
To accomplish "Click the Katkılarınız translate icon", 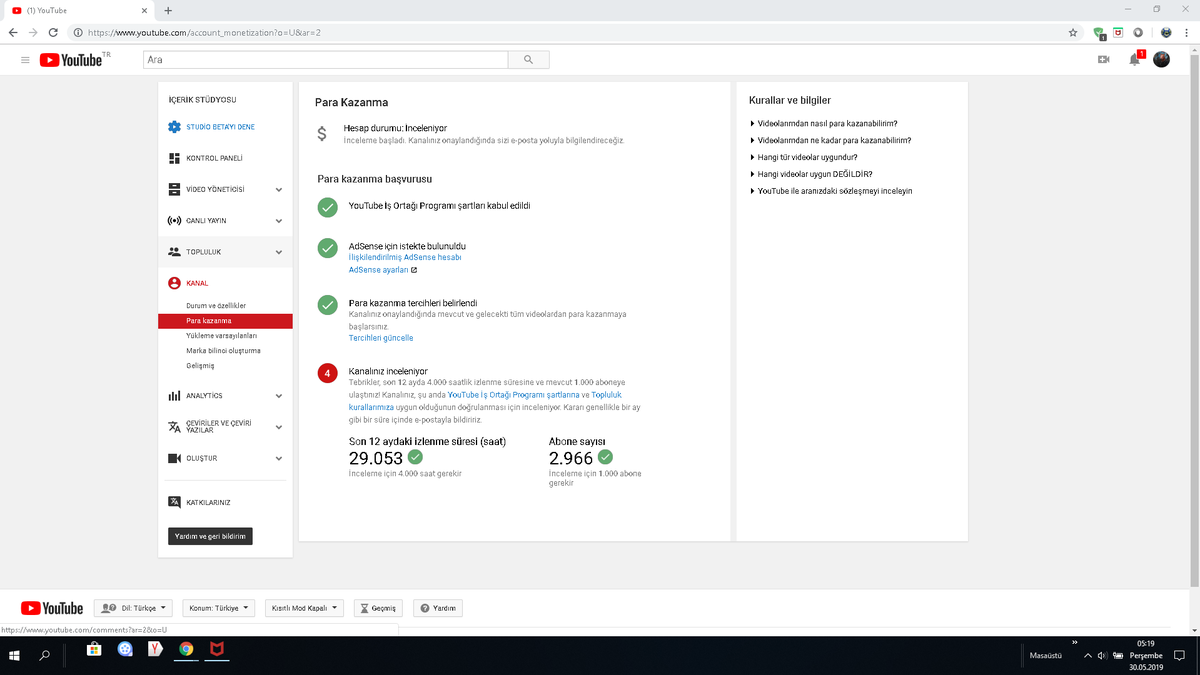I will click(174, 502).
